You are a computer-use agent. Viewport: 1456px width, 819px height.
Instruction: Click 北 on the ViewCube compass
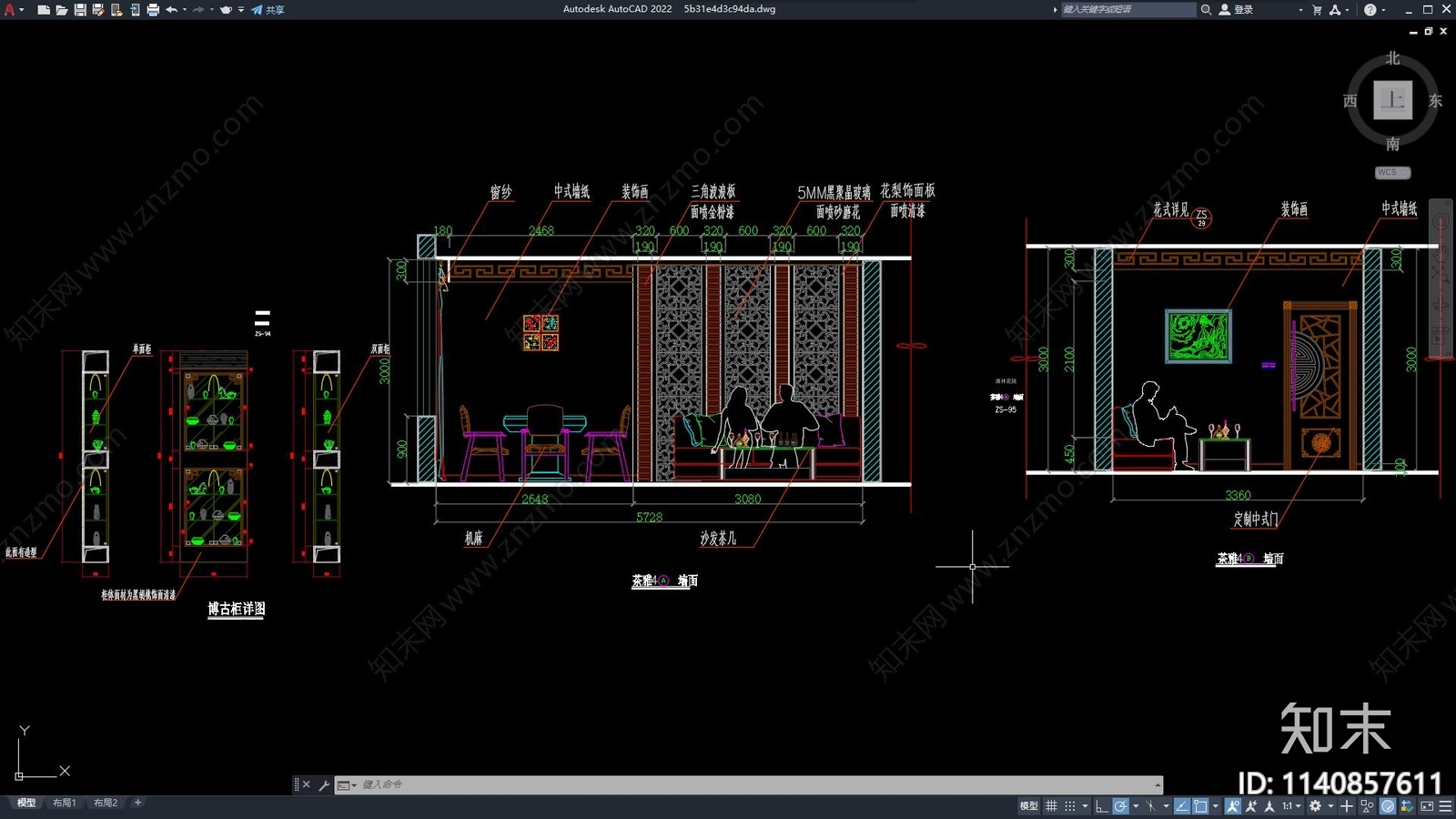coord(1392,58)
